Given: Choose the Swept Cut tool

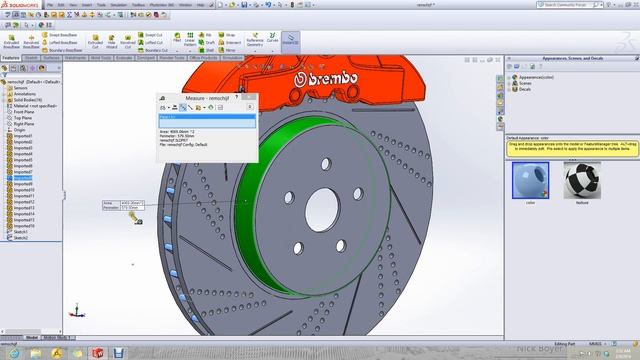Looking at the screenshot, I should click(x=150, y=35).
